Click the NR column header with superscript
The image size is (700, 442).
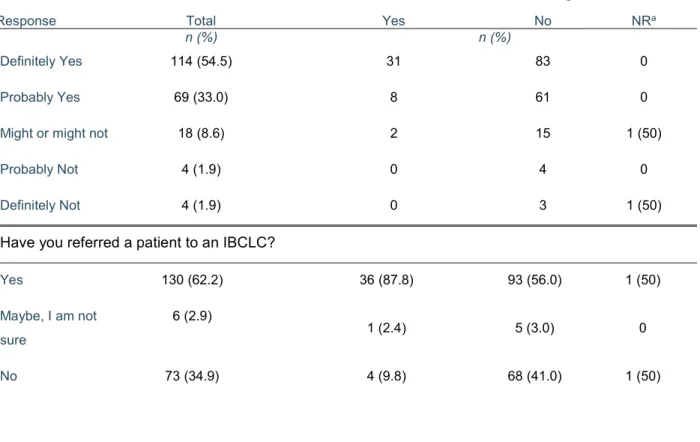(x=643, y=21)
